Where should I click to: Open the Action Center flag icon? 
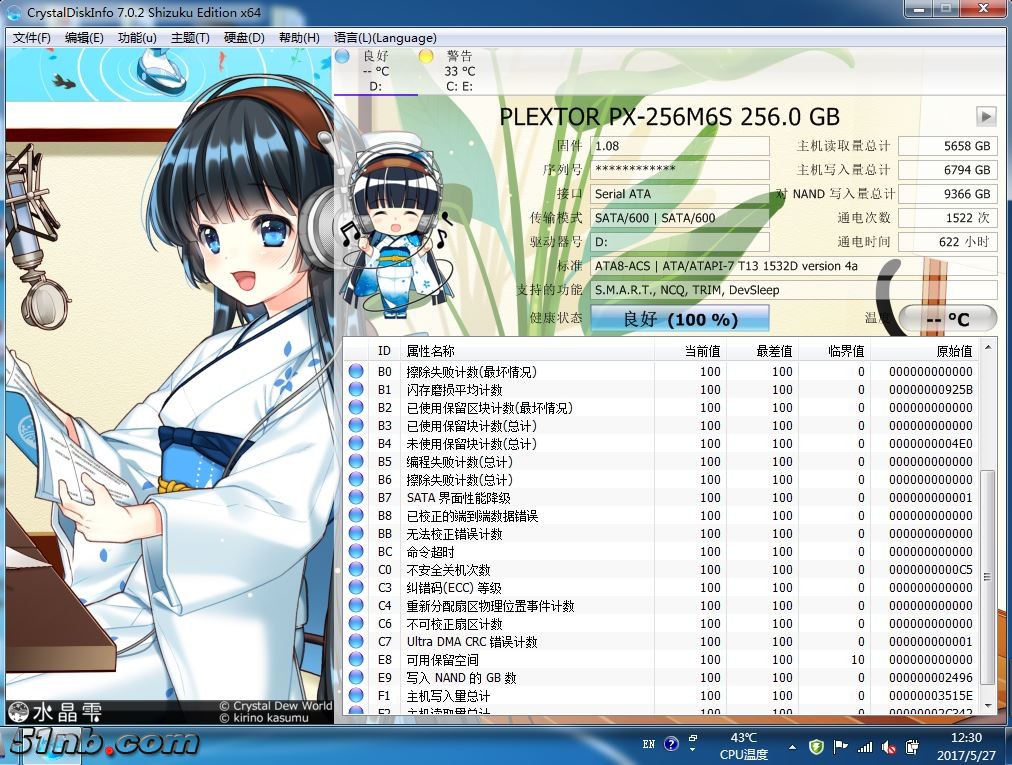point(840,748)
